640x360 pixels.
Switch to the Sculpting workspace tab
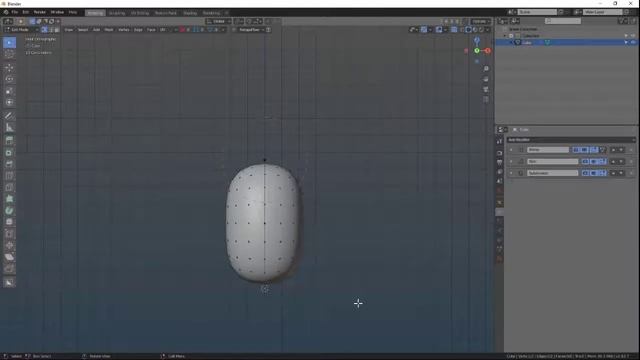pyautogui.click(x=117, y=13)
